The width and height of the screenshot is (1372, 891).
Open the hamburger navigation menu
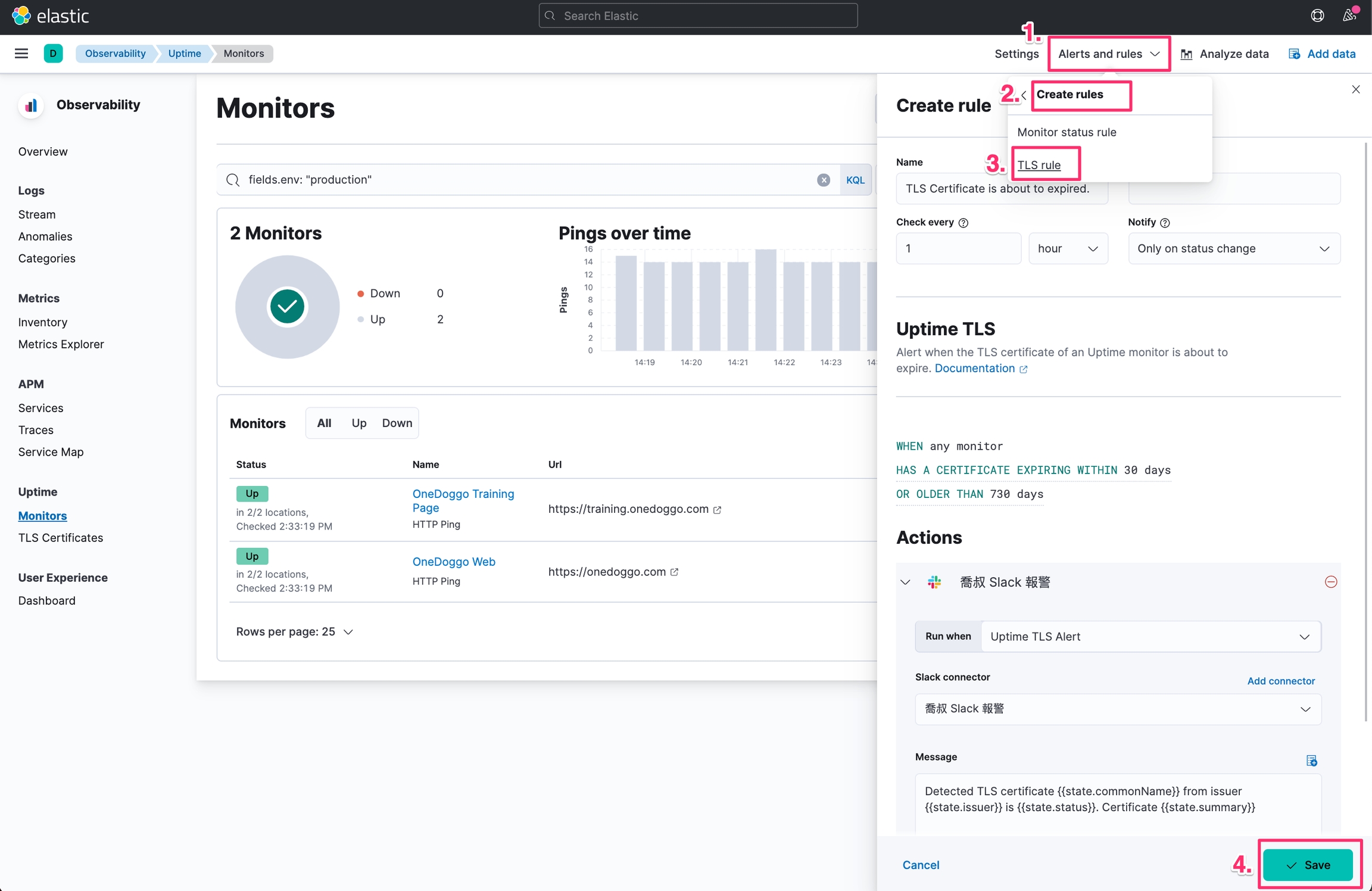[21, 54]
